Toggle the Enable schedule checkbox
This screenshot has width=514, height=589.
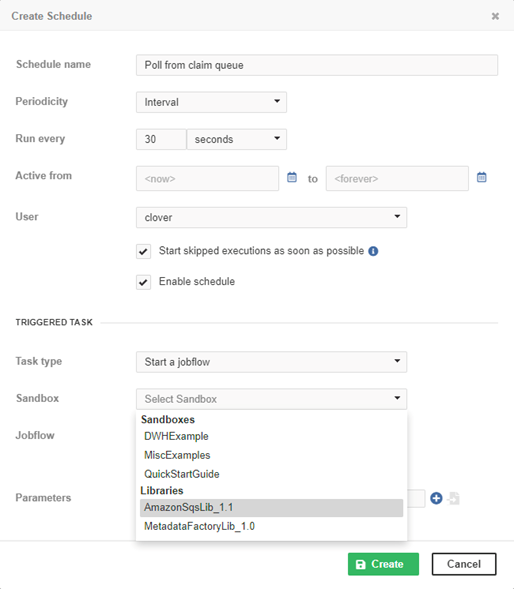coord(144,282)
